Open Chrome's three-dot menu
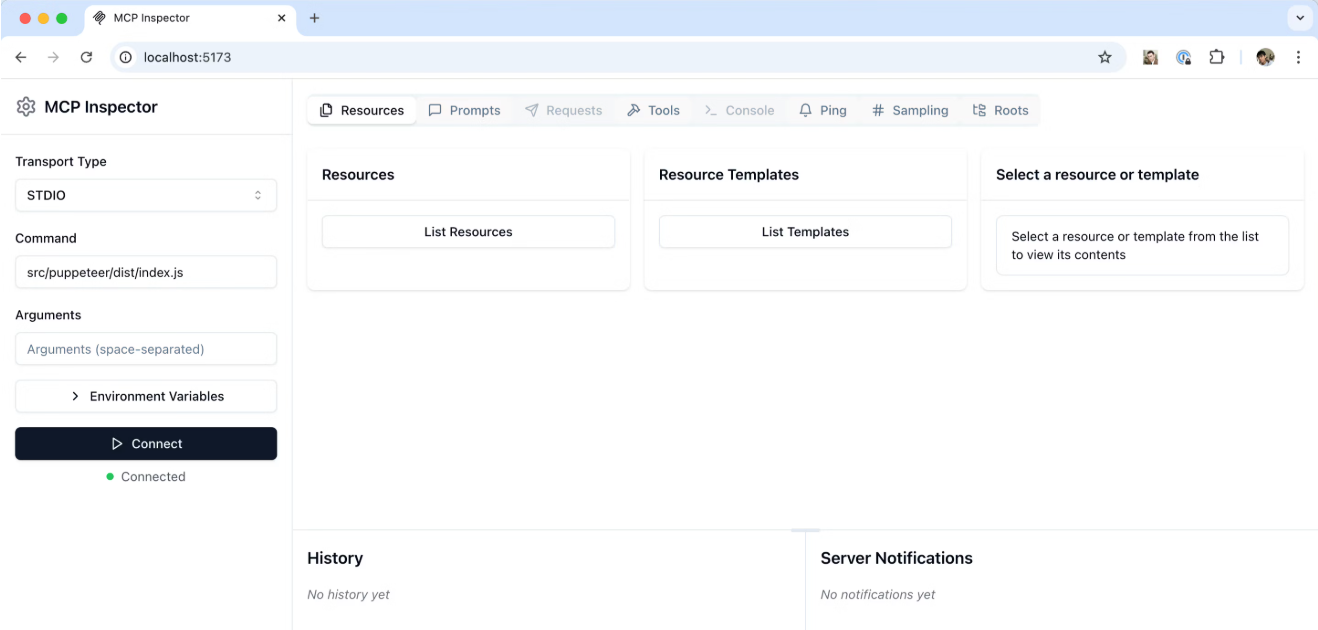 (1298, 57)
